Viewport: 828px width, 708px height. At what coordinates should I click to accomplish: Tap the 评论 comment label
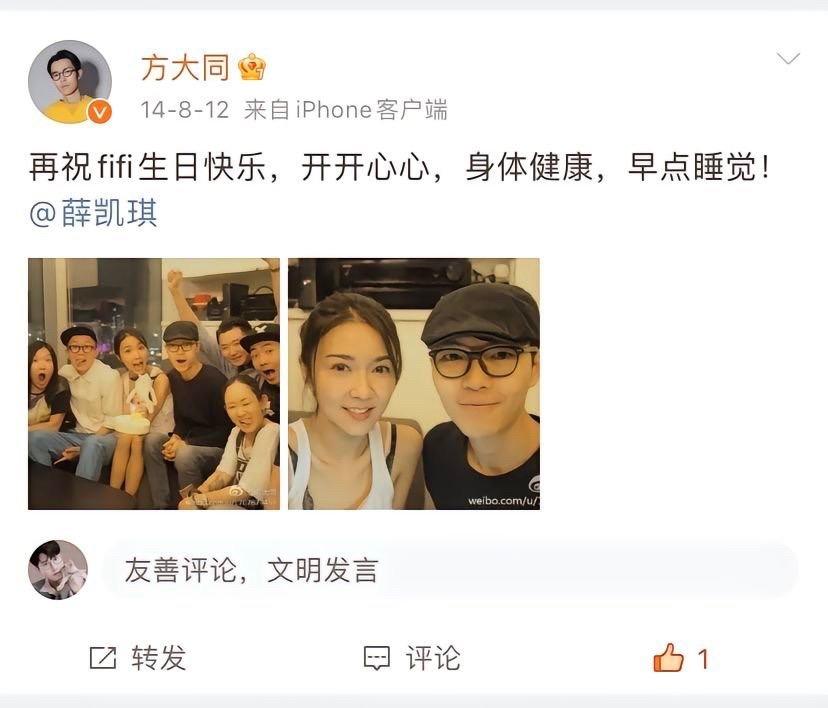433,658
